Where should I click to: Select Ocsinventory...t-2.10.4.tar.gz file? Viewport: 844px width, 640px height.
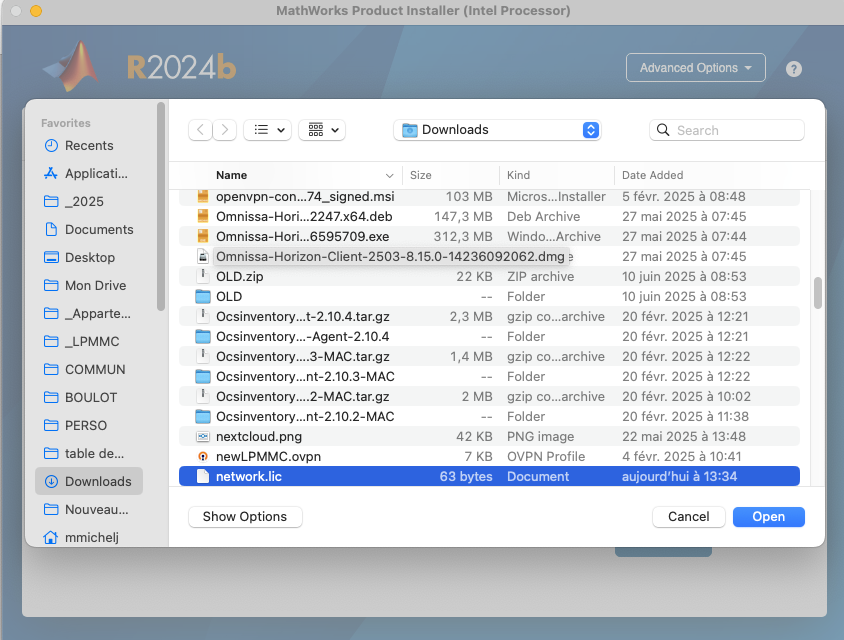pos(489,317)
